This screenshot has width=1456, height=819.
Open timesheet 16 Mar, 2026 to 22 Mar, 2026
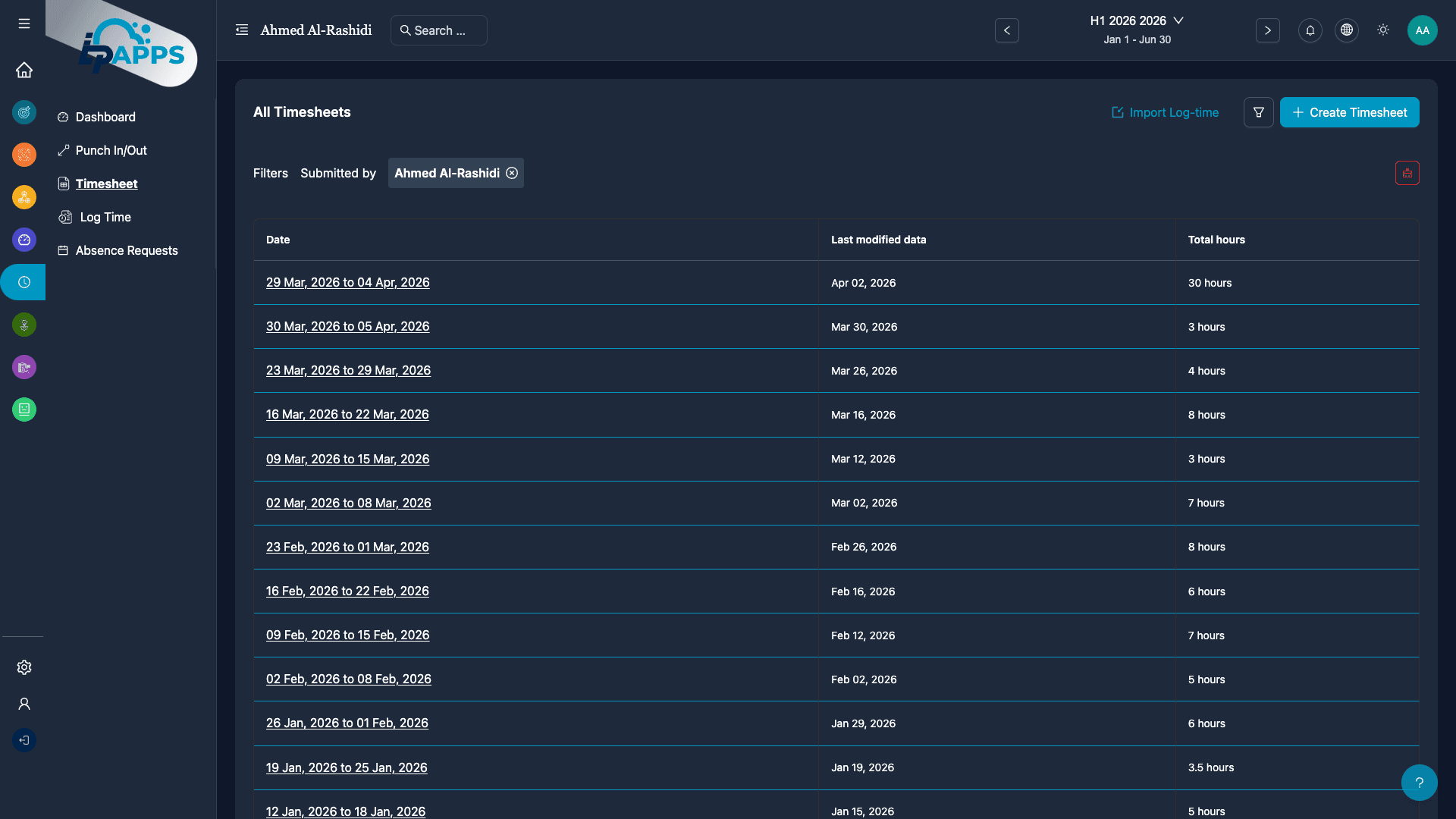point(347,414)
